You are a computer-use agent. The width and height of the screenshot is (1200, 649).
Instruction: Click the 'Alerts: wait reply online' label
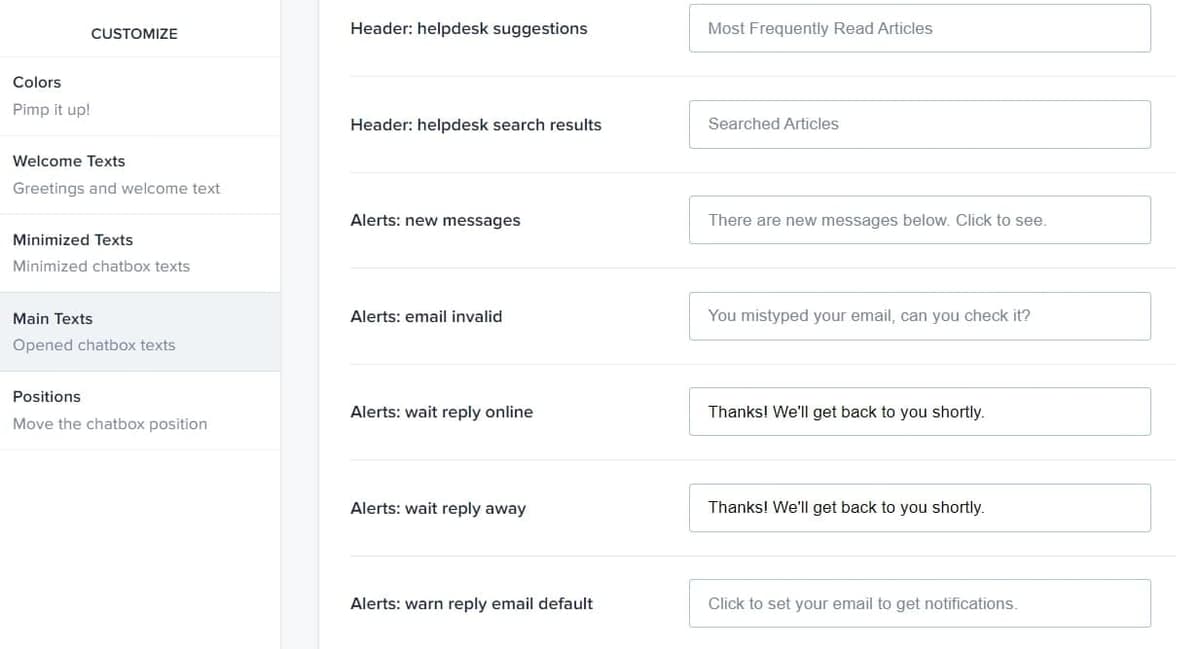point(441,412)
